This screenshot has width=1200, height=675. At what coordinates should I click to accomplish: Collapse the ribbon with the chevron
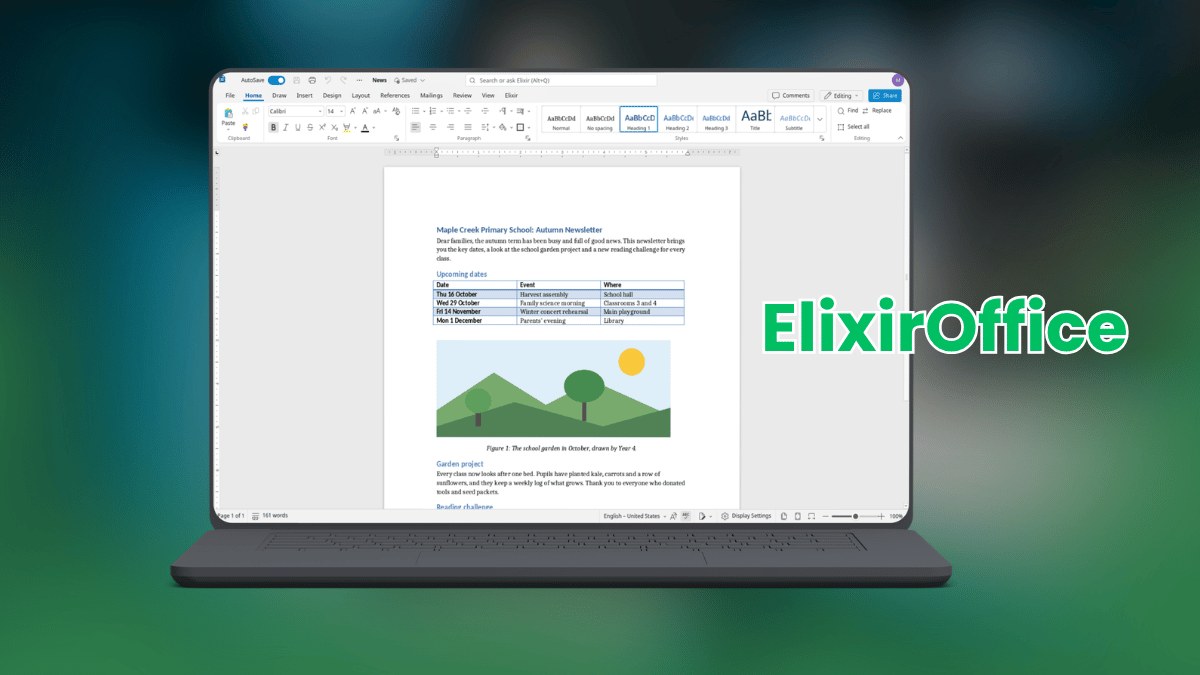tap(901, 138)
